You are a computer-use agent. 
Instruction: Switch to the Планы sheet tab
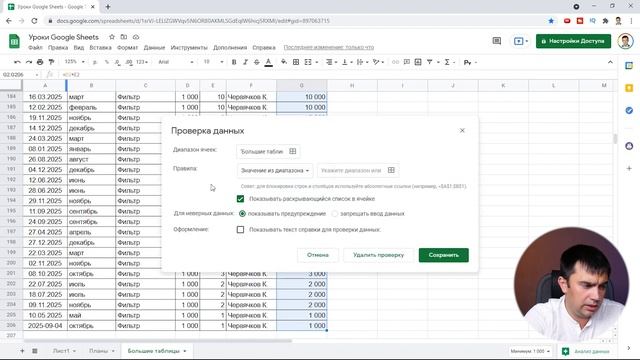(102, 351)
